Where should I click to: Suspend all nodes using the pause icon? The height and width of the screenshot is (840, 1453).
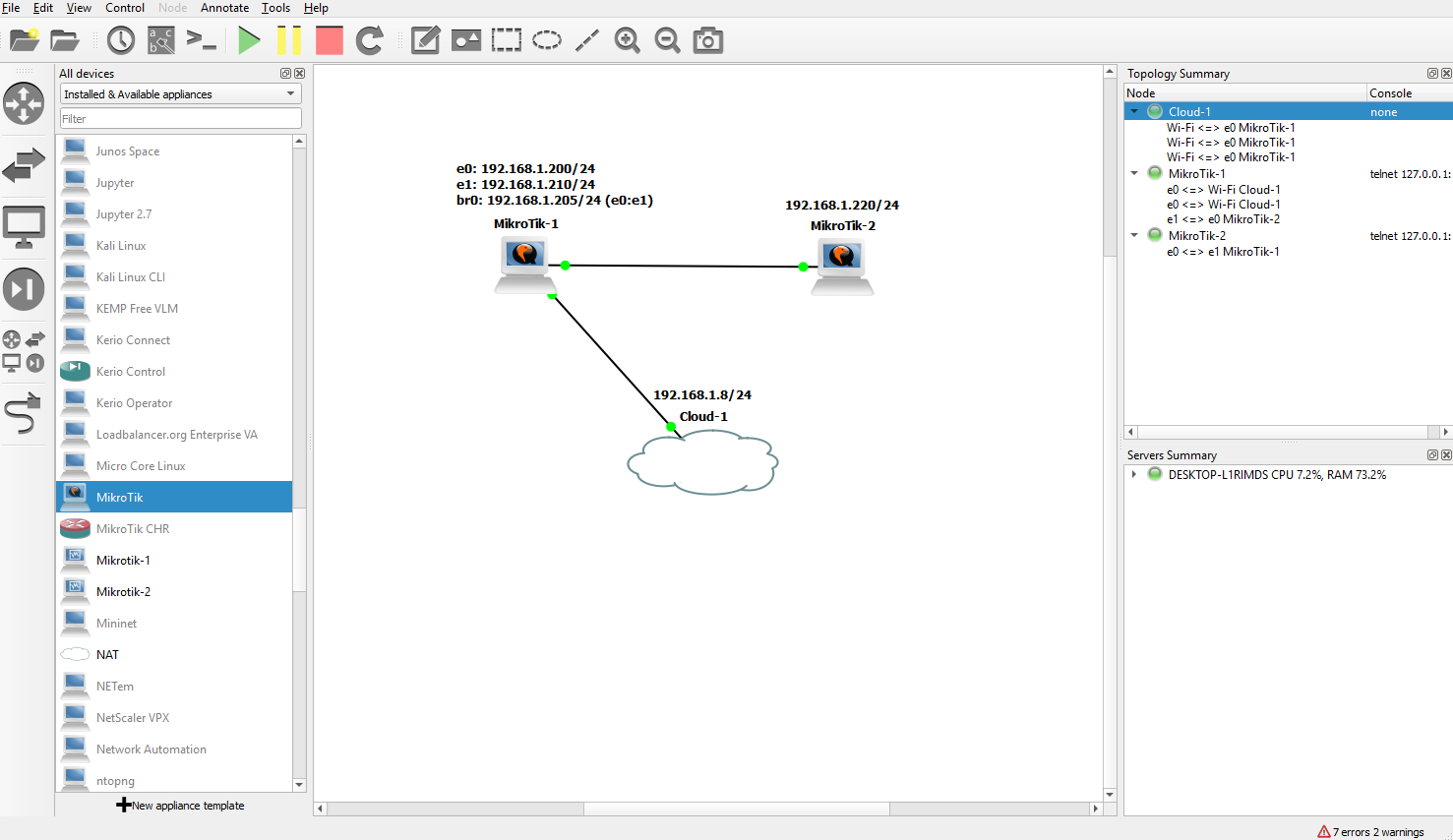[288, 40]
